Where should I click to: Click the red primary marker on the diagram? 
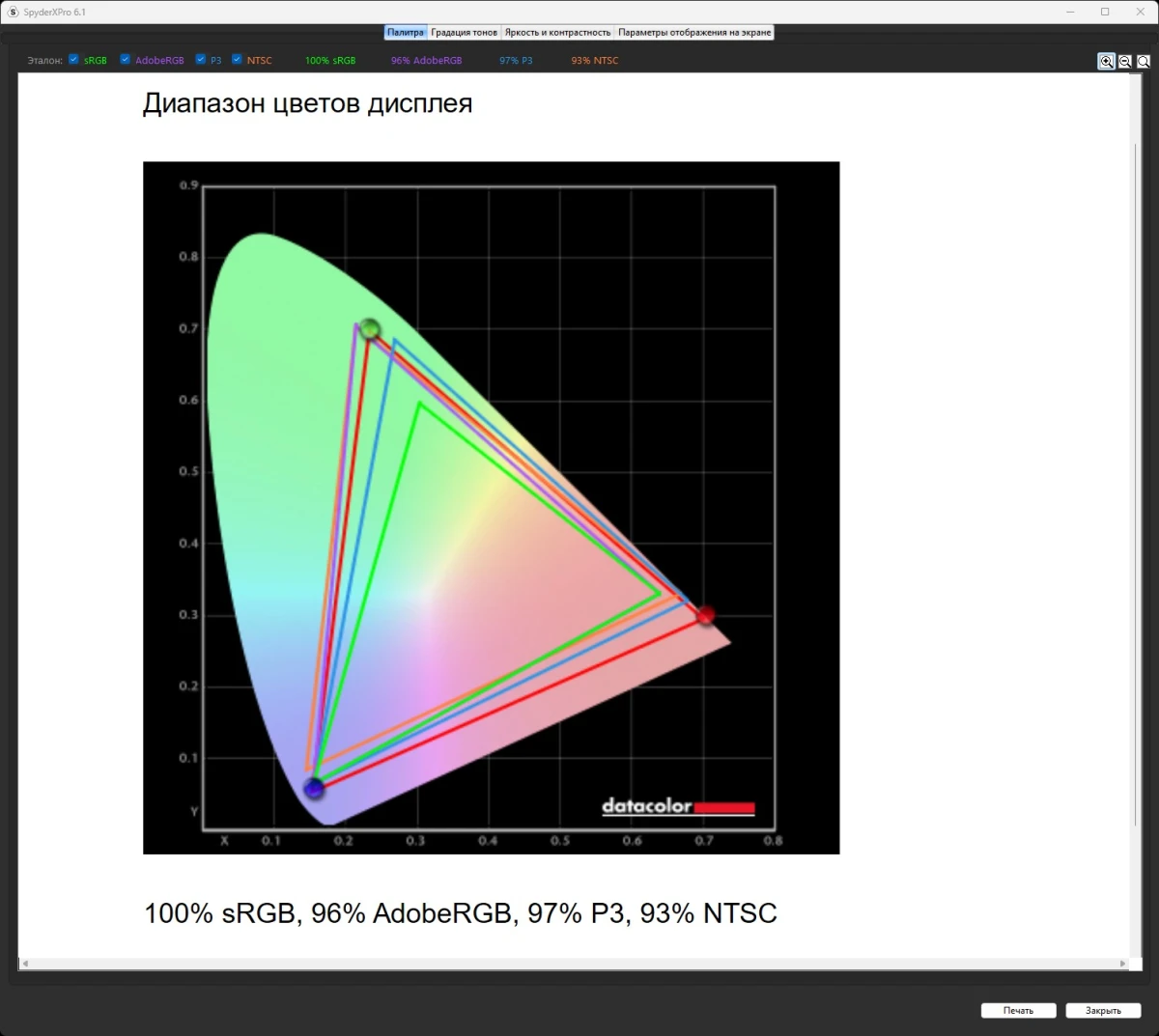pos(707,615)
